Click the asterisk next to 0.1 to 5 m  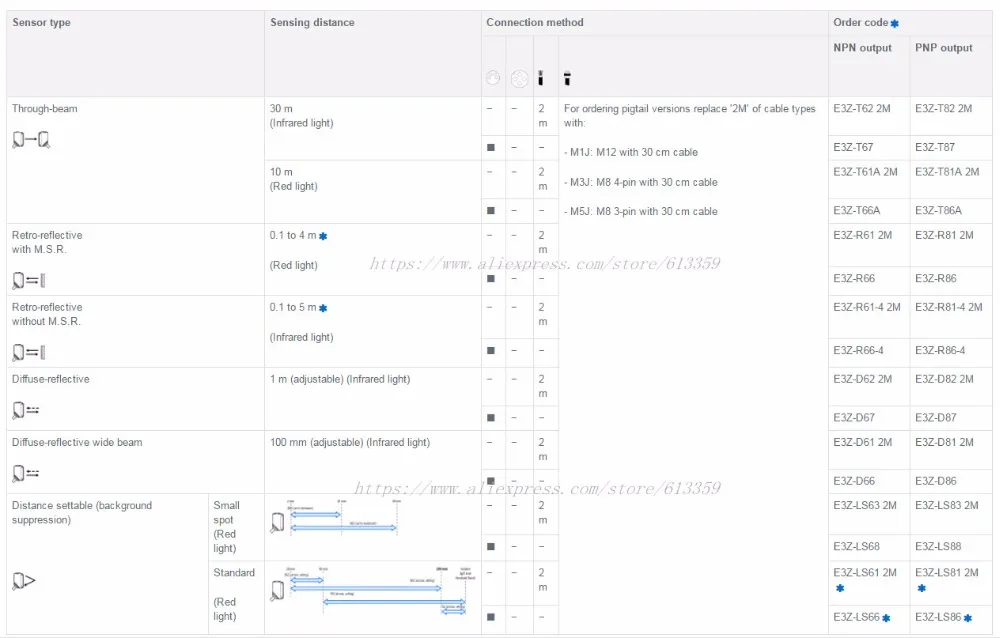click(x=323, y=308)
